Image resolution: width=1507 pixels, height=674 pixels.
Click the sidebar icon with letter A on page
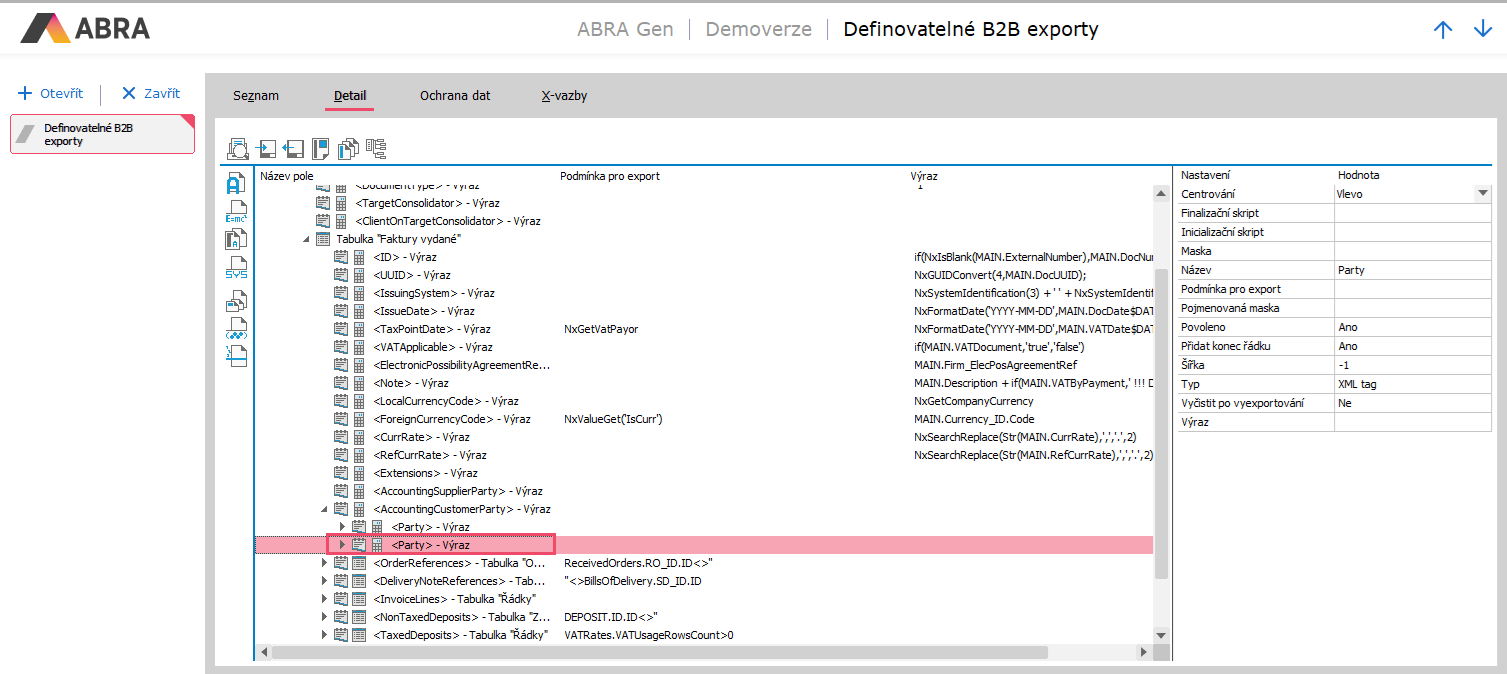click(x=236, y=183)
